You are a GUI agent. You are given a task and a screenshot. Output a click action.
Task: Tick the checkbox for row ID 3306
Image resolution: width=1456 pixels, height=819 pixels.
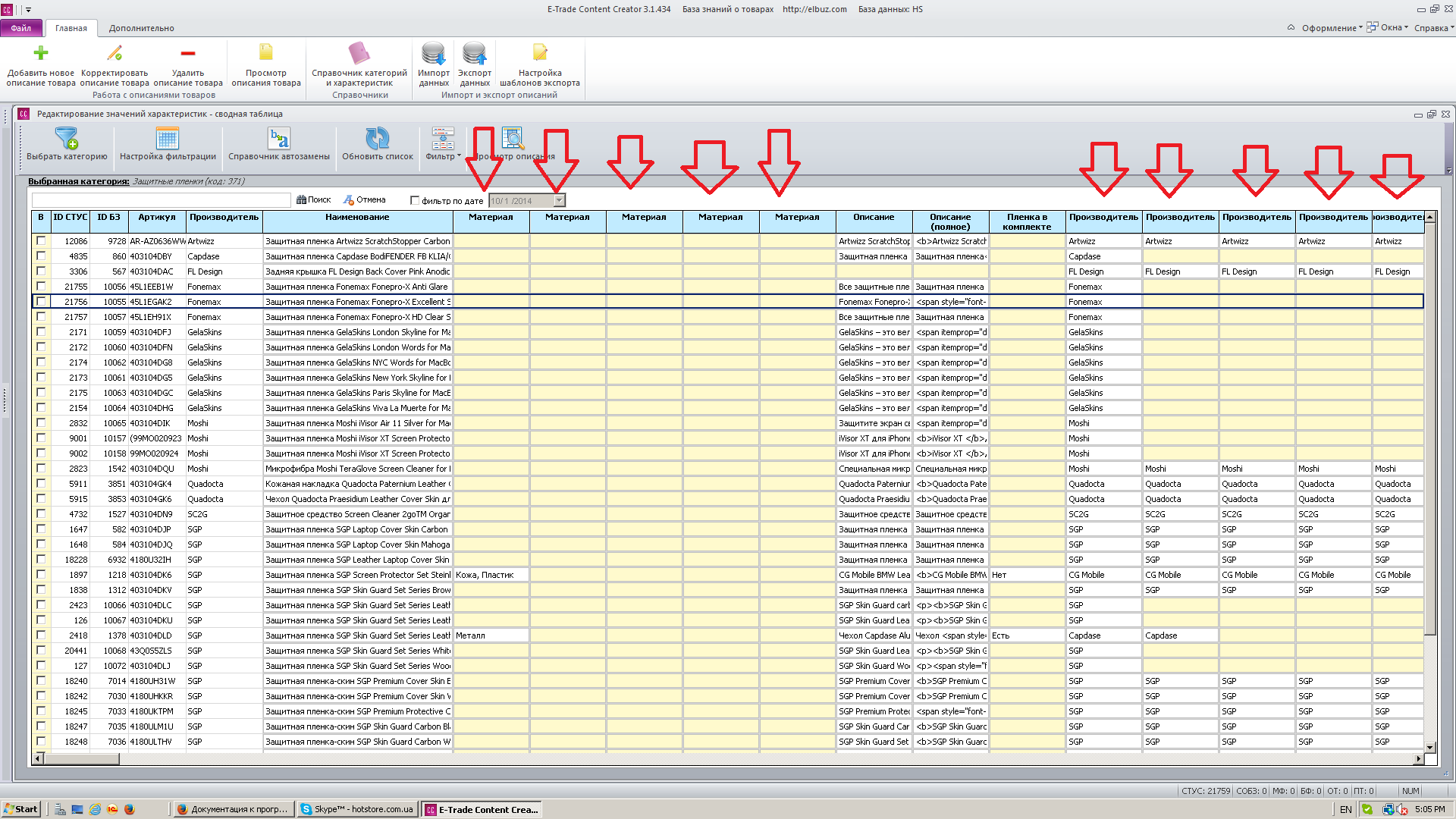(41, 271)
